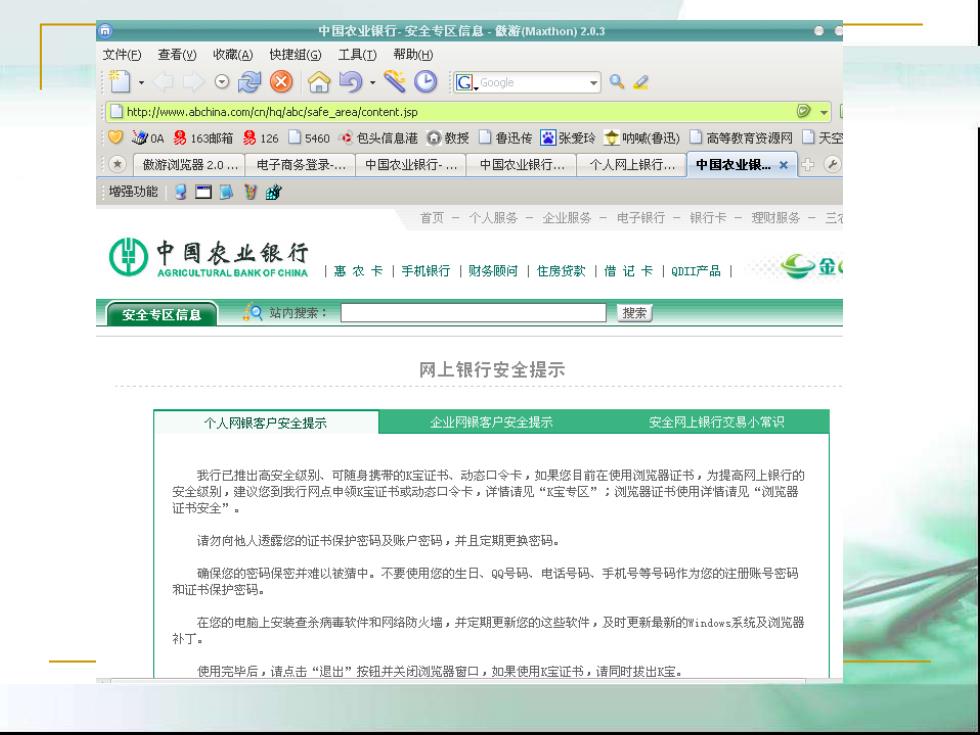Viewport: 980px width, 735px height.
Task: Open the OA bookmark
Action: tap(148, 138)
